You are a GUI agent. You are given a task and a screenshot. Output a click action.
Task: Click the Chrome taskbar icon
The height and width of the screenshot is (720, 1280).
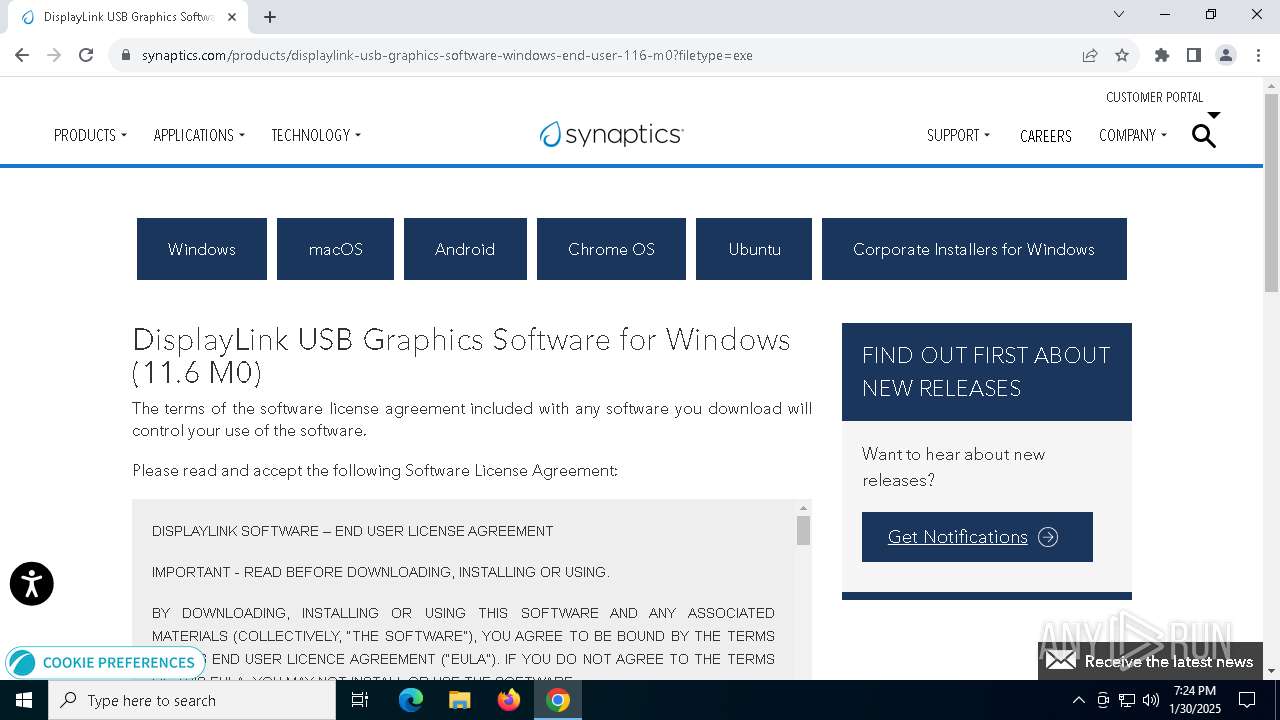coord(558,700)
